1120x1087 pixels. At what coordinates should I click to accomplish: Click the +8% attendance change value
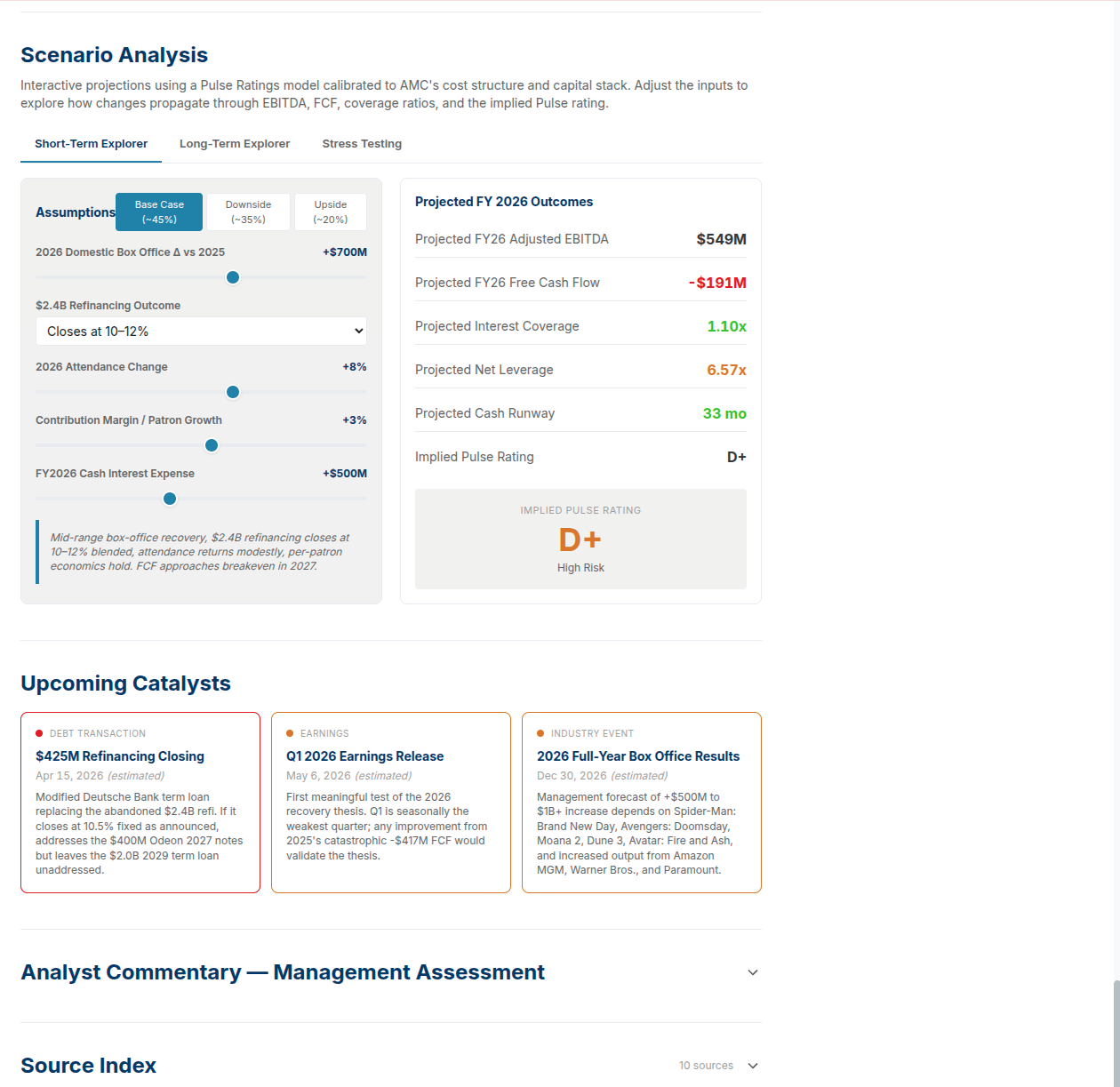[355, 367]
